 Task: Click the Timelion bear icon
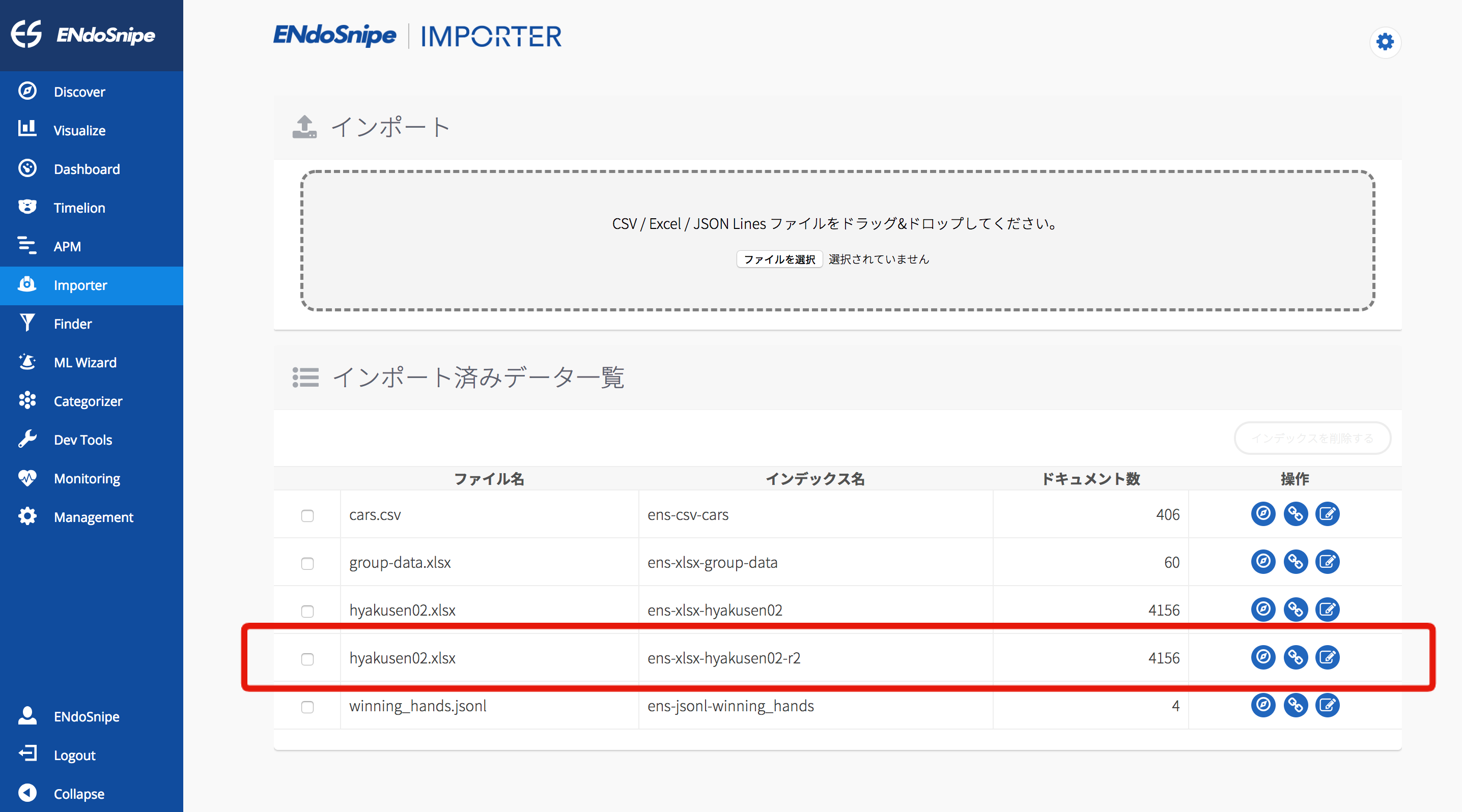click(x=27, y=207)
